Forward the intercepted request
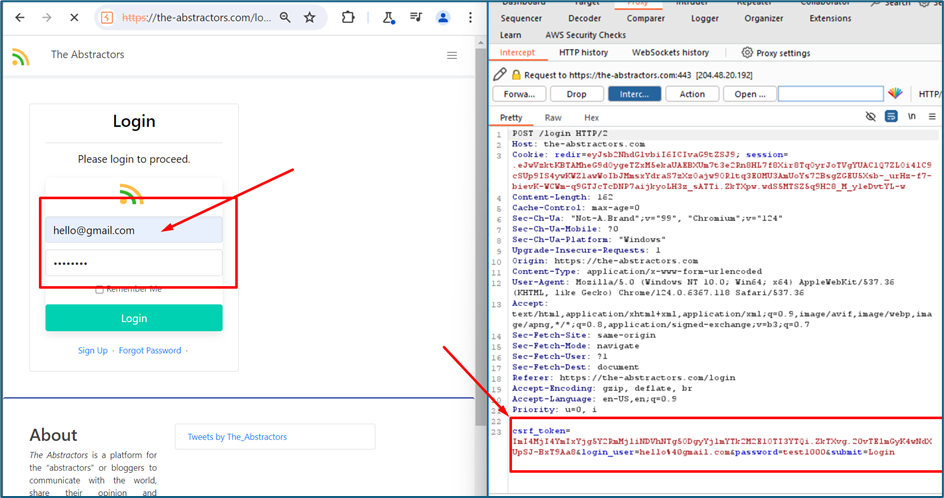Viewport: 944px width, 498px height. click(x=519, y=94)
